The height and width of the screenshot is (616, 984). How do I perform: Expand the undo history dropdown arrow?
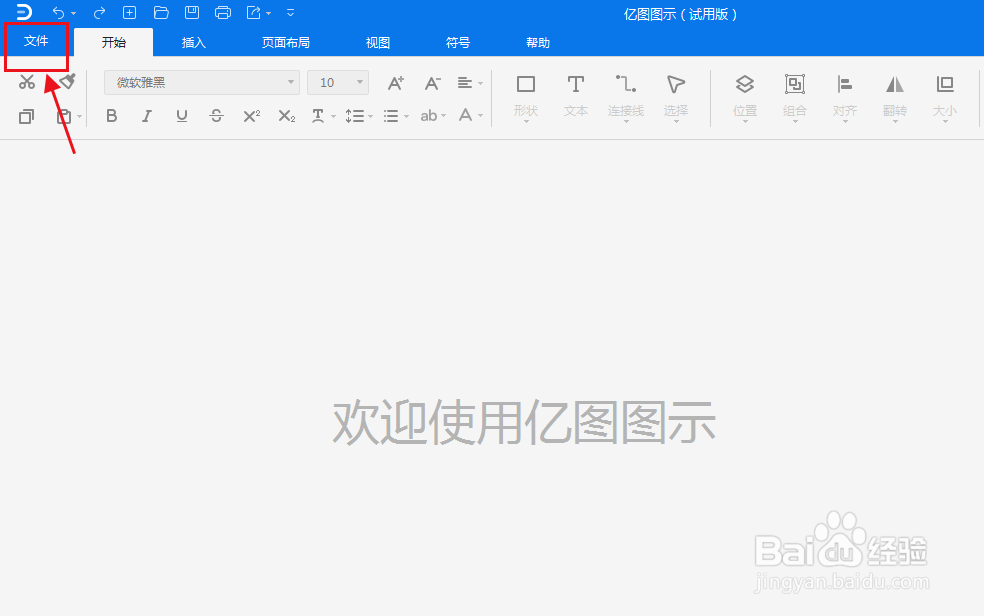point(75,12)
